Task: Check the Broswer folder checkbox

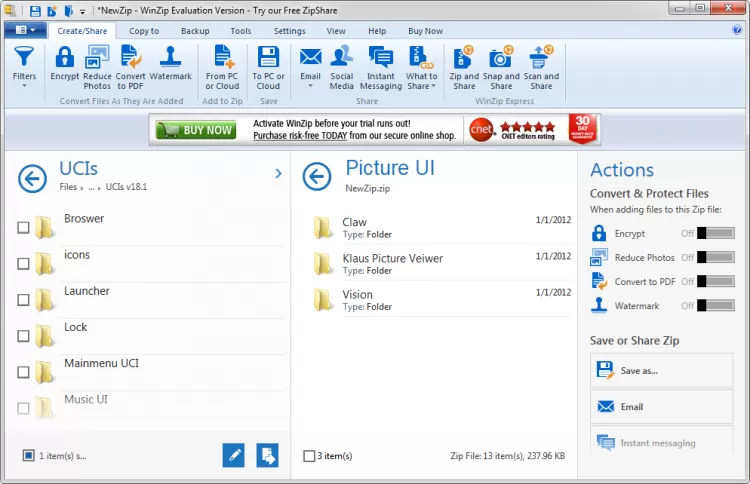Action: pyautogui.click(x=23, y=227)
